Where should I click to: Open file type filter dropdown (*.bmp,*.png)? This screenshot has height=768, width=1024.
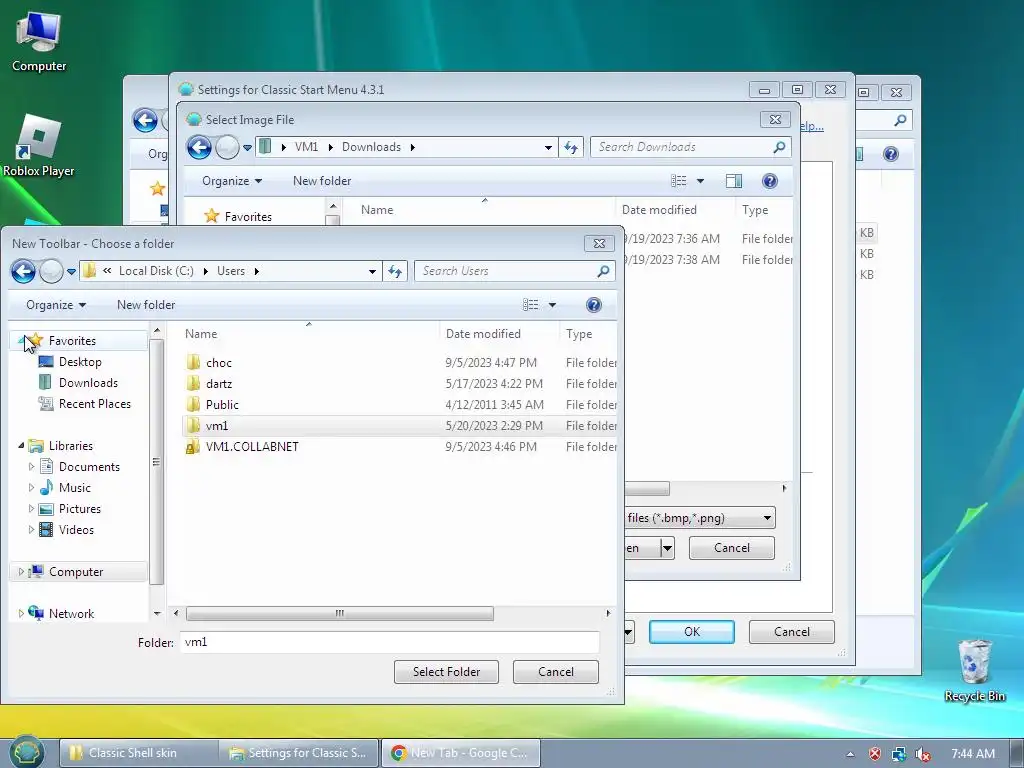767,518
